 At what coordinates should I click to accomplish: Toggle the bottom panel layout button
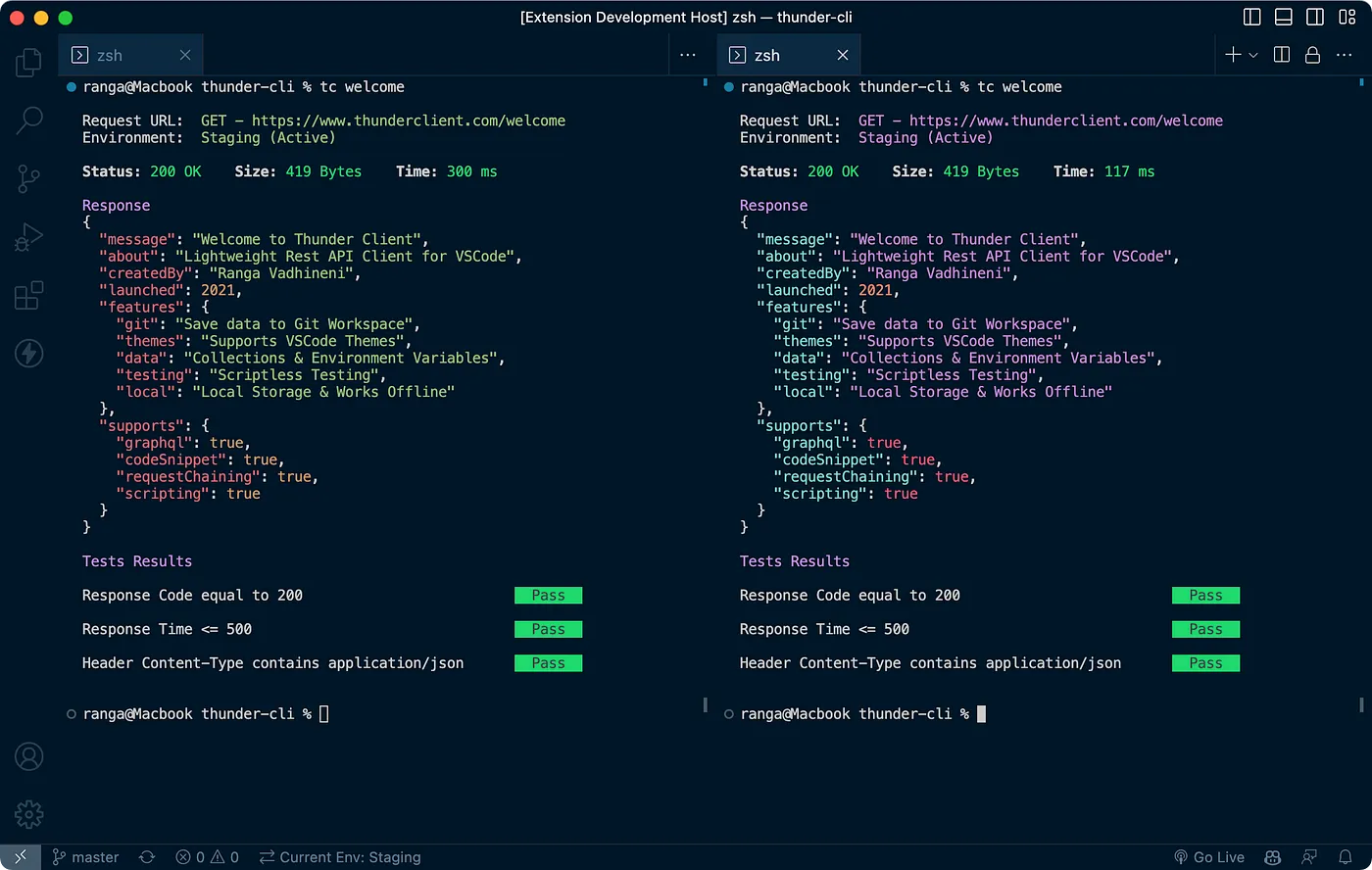[x=1283, y=18]
